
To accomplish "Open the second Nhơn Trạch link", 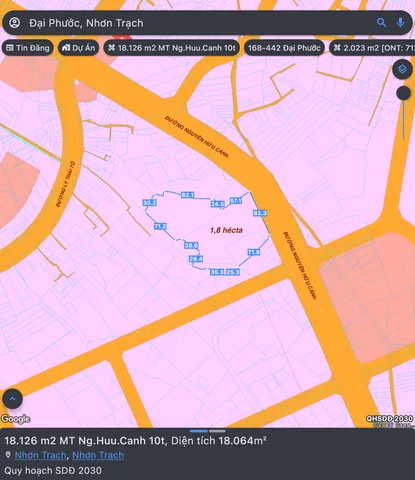I will 98,455.
